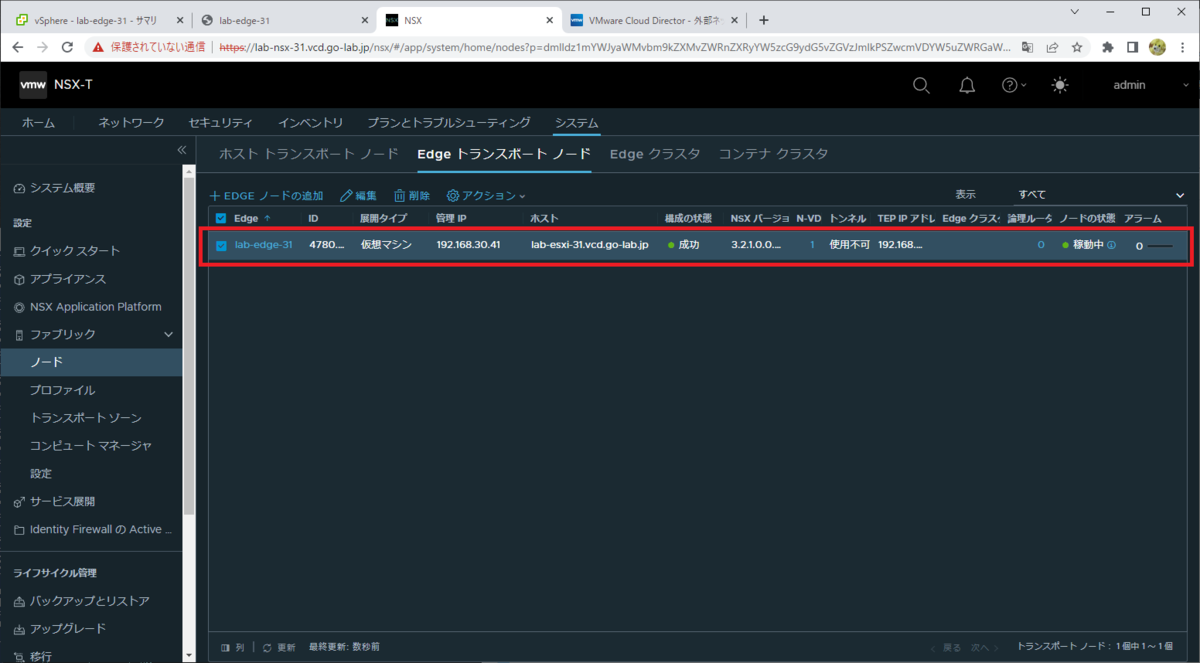The height and width of the screenshot is (663, 1200).
Task: Toggle the light/dark theme sun icon
Action: tap(1060, 85)
